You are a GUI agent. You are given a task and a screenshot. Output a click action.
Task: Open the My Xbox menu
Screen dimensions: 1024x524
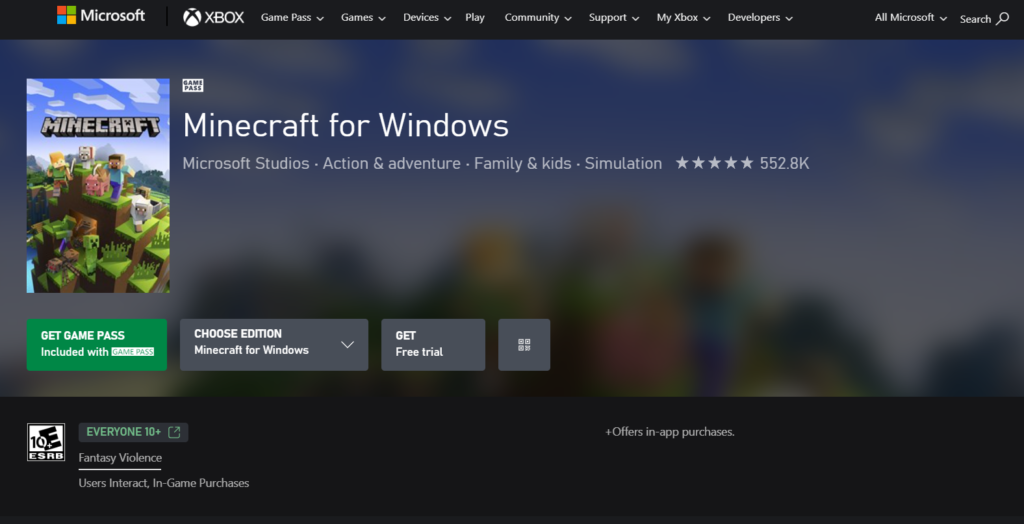pyautogui.click(x=684, y=18)
